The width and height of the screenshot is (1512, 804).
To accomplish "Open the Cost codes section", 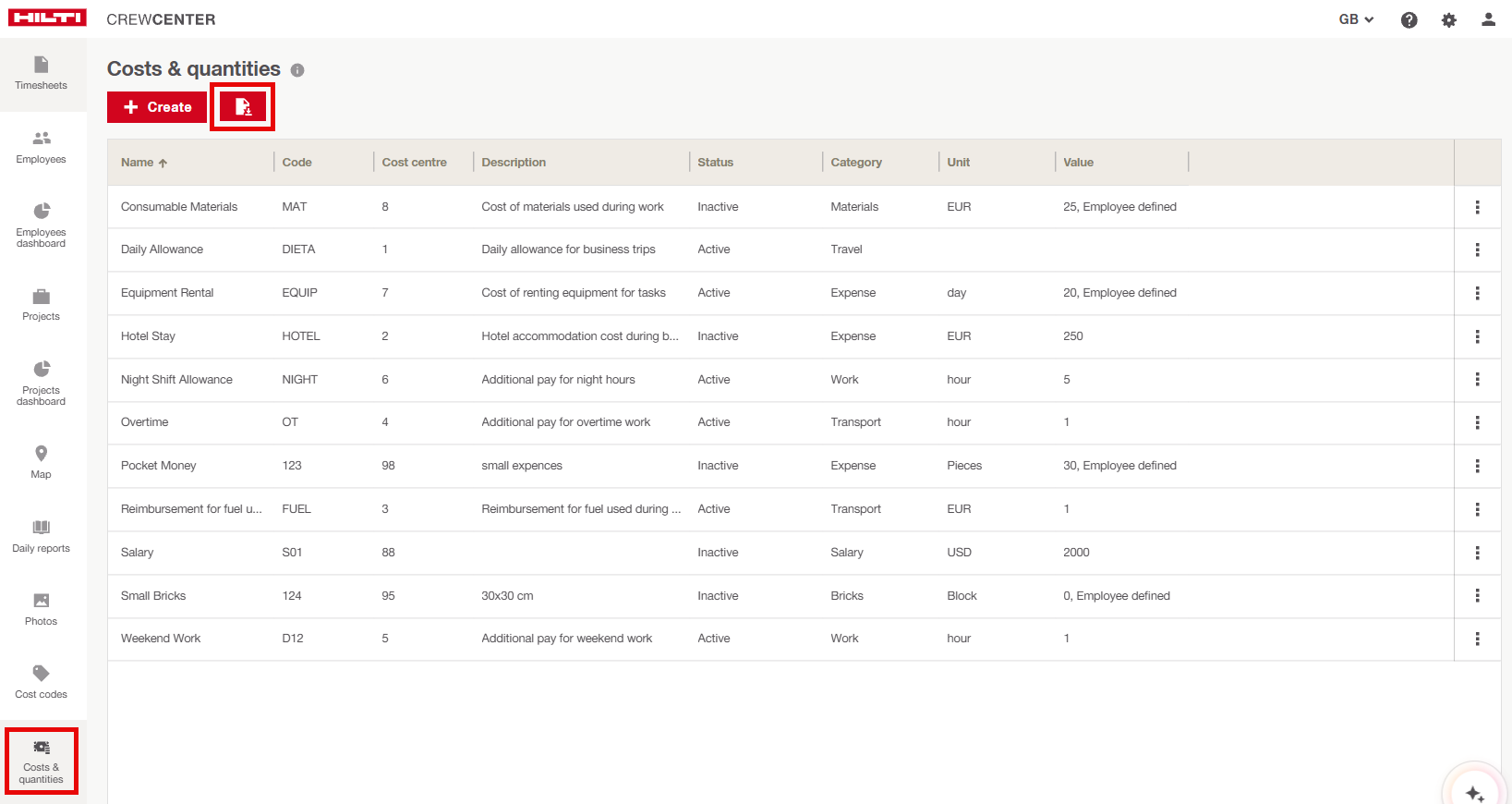I will pyautogui.click(x=42, y=682).
